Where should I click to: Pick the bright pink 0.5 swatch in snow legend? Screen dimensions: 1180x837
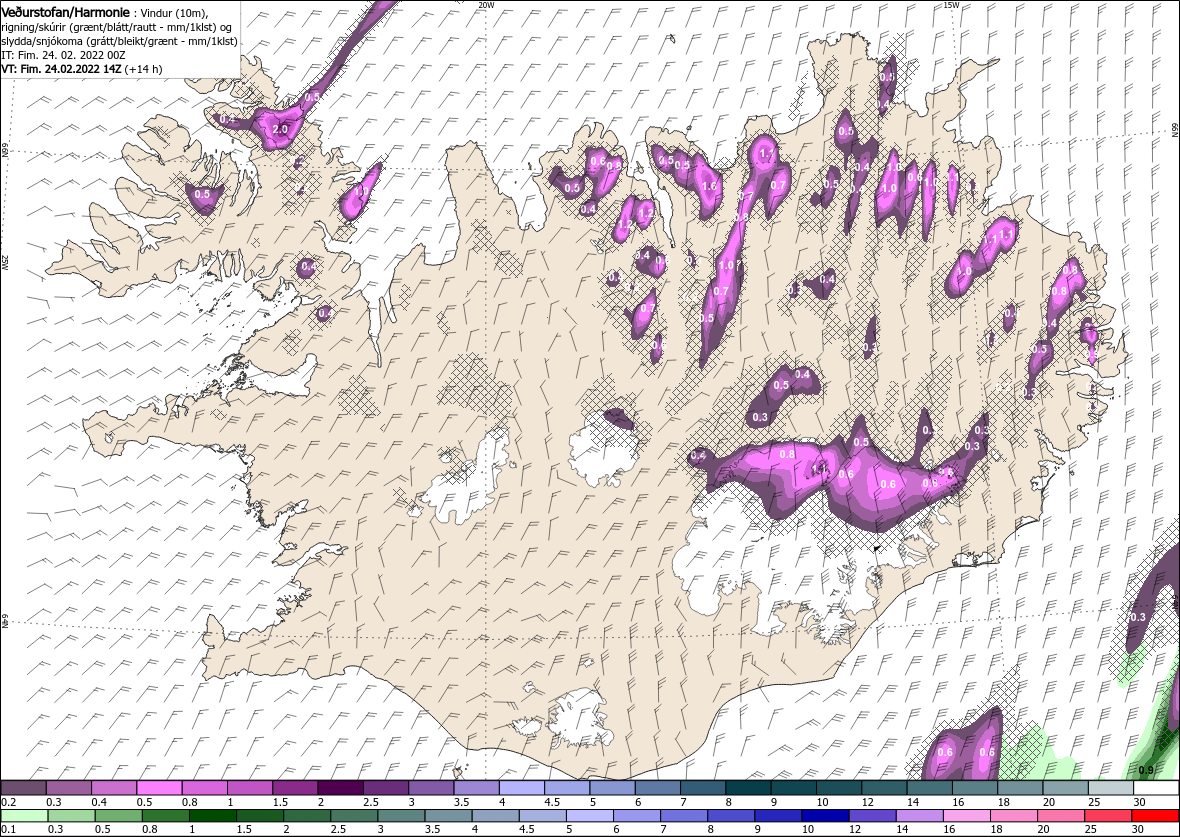click(159, 787)
